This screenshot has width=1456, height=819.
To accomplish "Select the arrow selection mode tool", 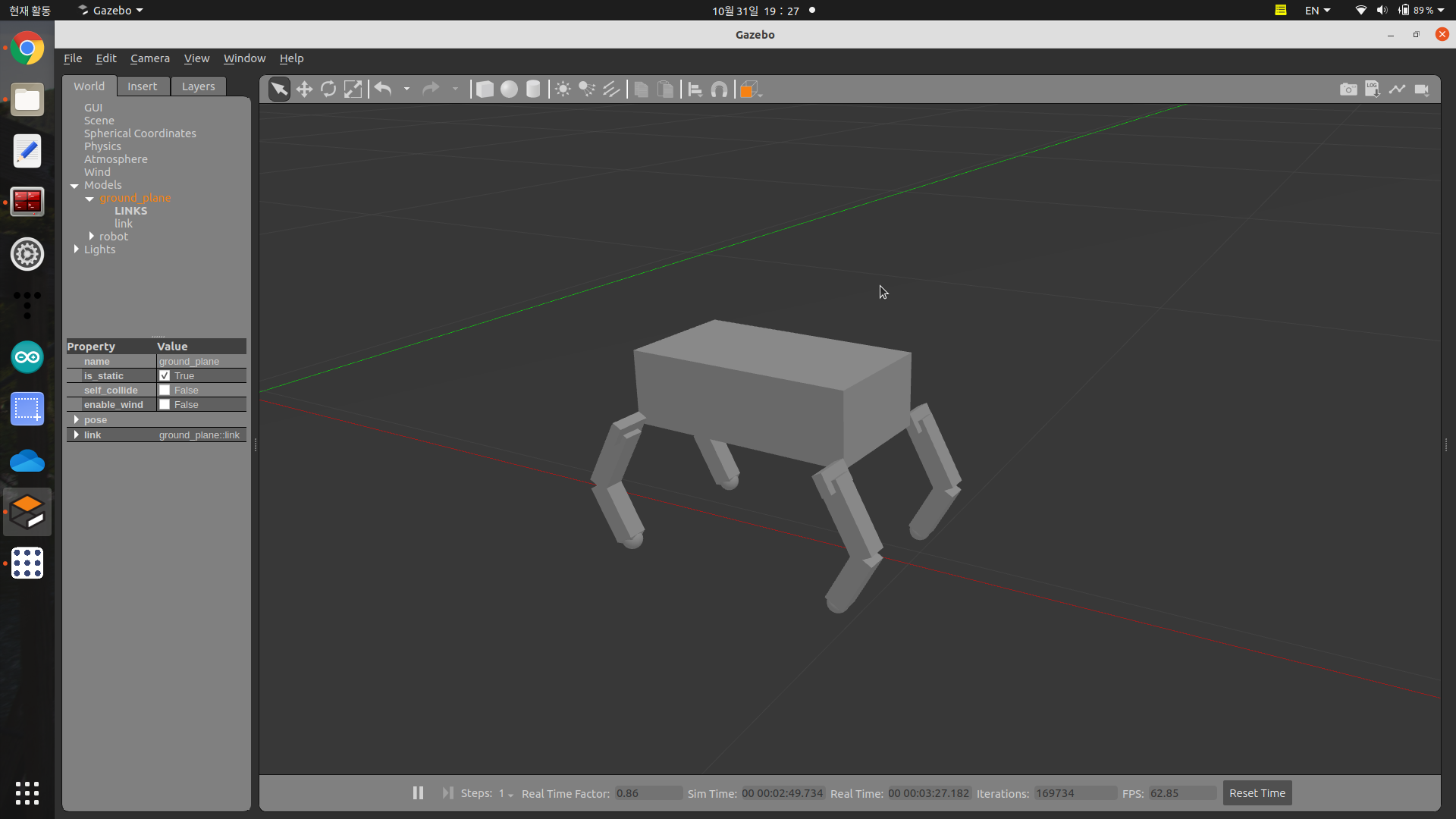I will point(279,89).
